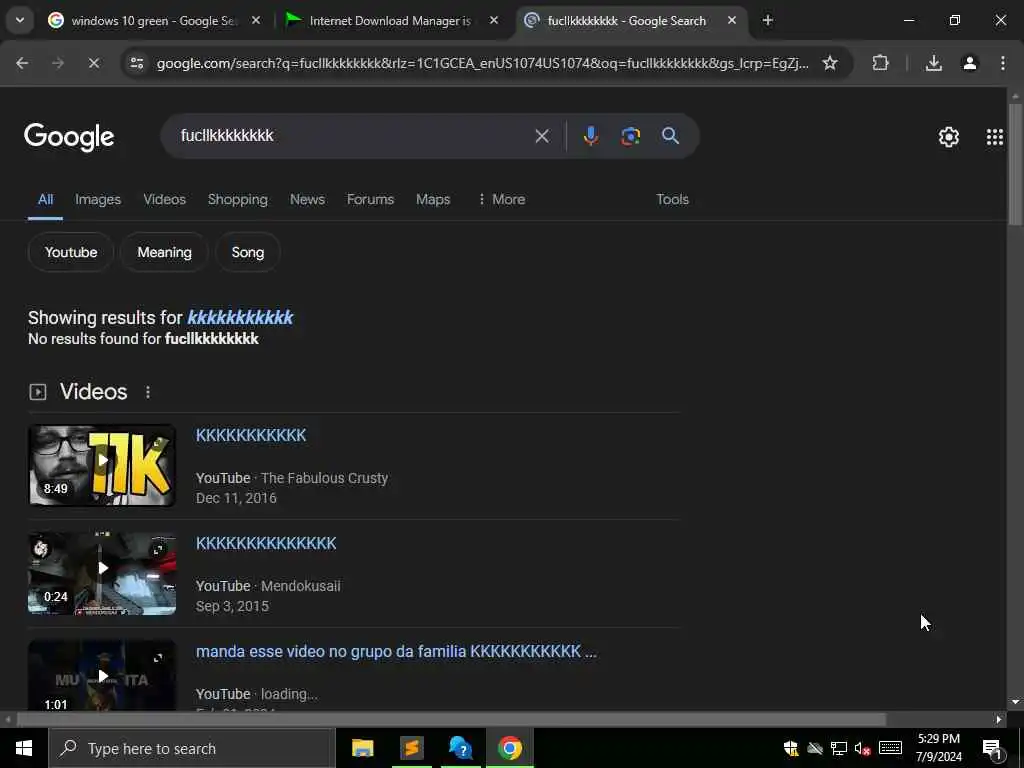Viewport: 1024px width, 768px height.
Task: Switch to Internet Download Manager tab
Action: [391, 21]
